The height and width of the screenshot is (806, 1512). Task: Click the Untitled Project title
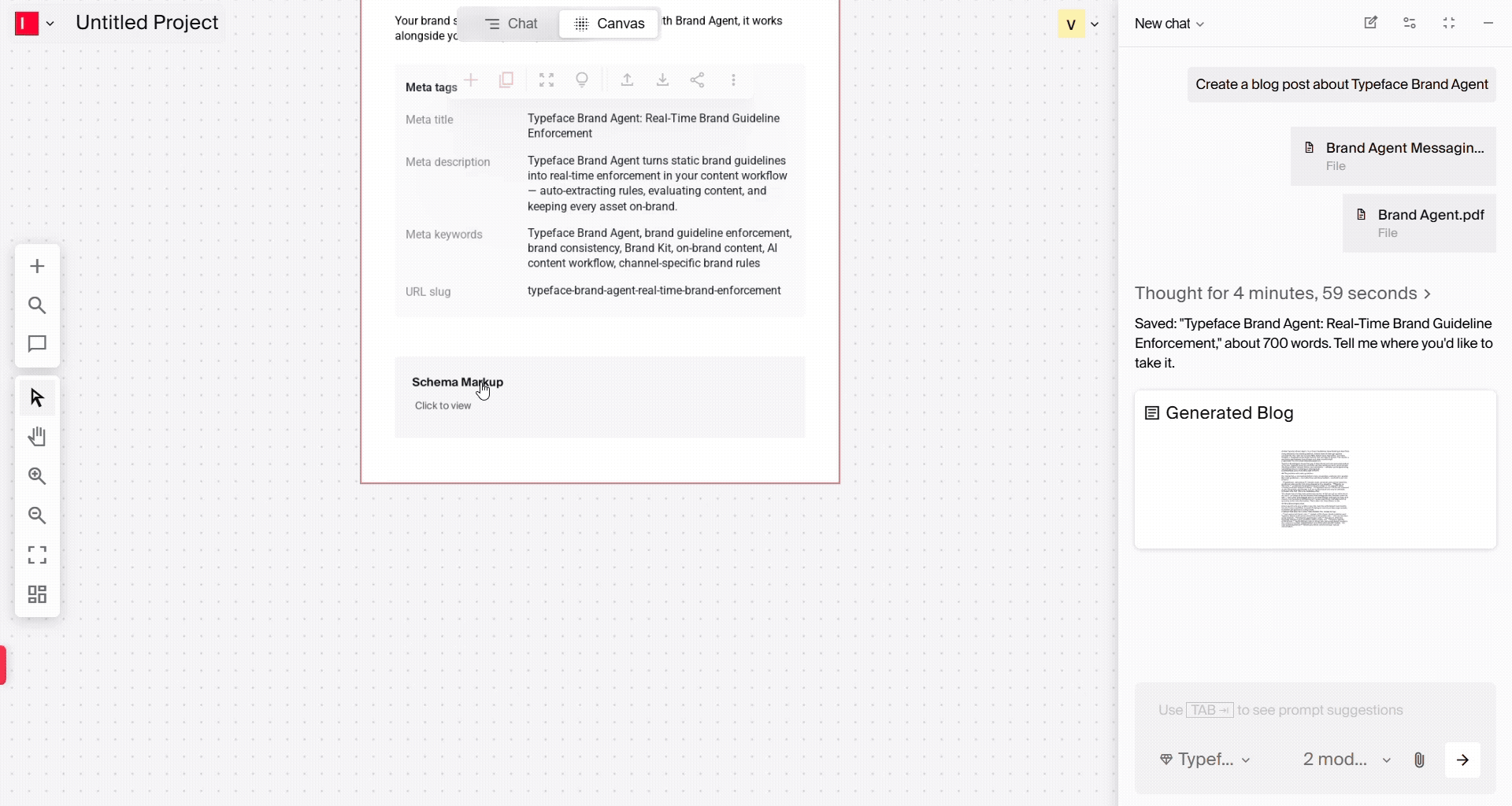[x=147, y=23]
